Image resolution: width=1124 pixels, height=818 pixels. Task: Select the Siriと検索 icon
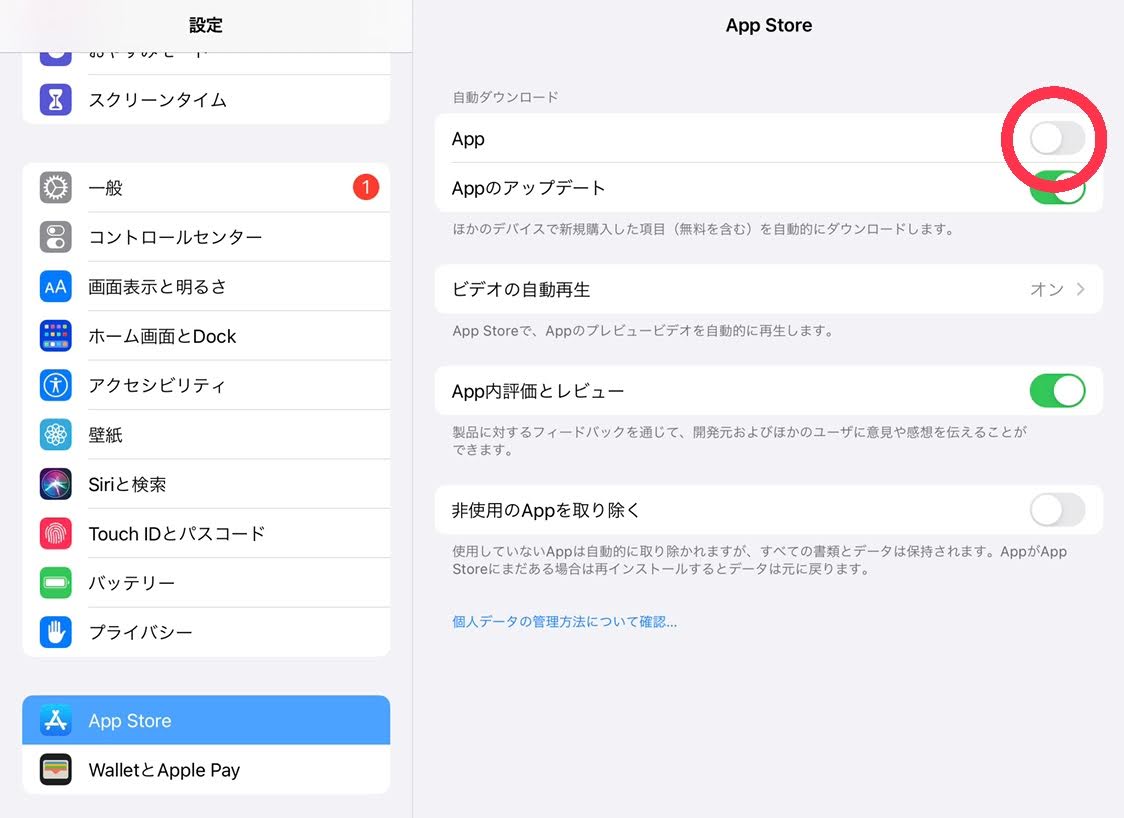(55, 485)
